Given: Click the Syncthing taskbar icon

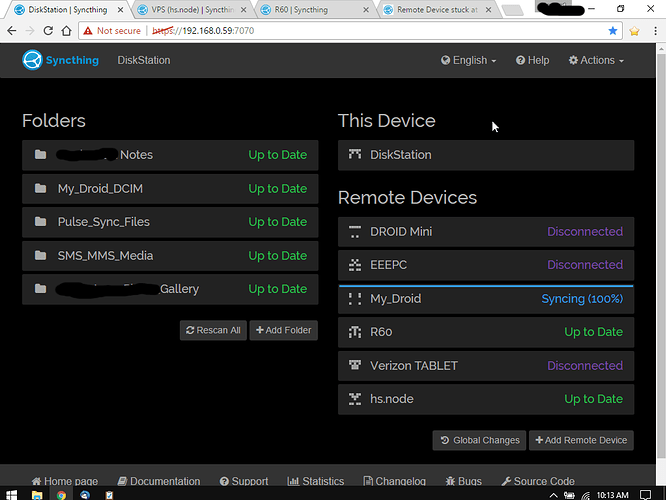Looking at the screenshot, I should (x=85, y=495).
